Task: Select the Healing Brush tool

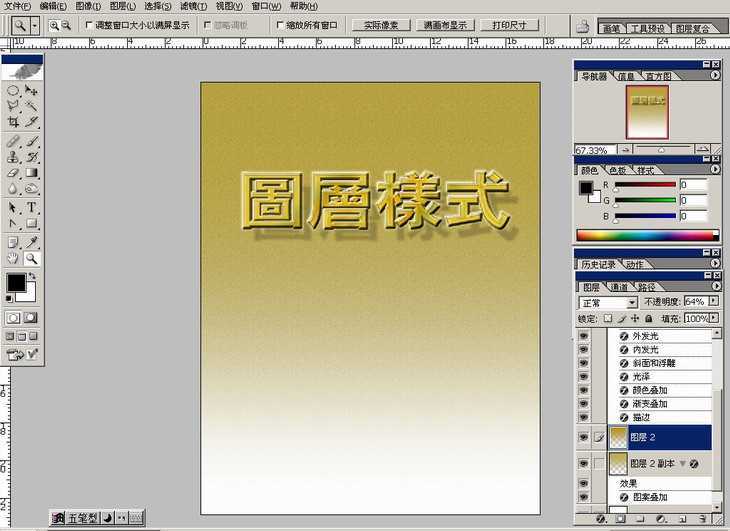Action: [x=13, y=141]
